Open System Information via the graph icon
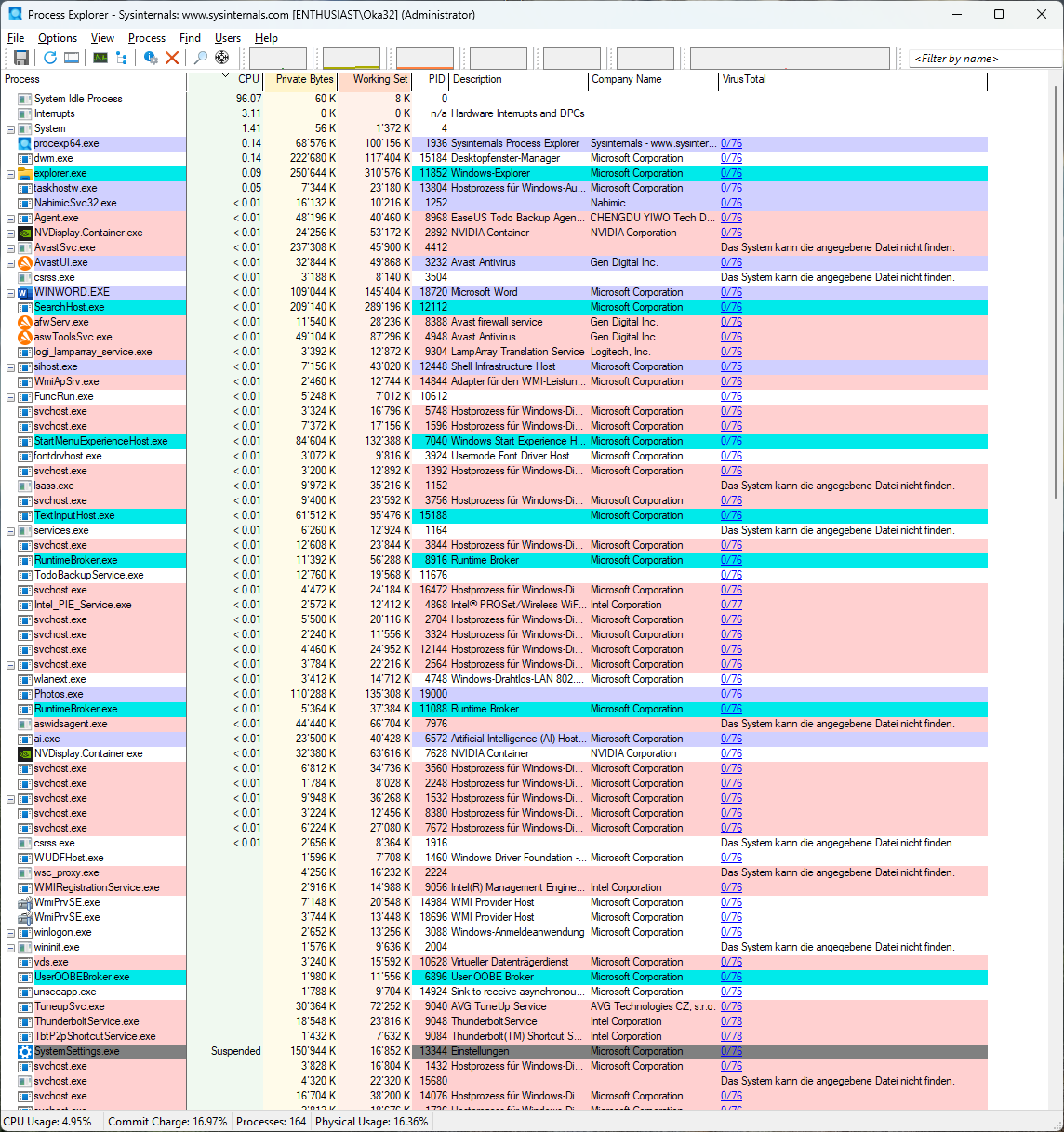The height and width of the screenshot is (1132, 1064). click(x=100, y=58)
